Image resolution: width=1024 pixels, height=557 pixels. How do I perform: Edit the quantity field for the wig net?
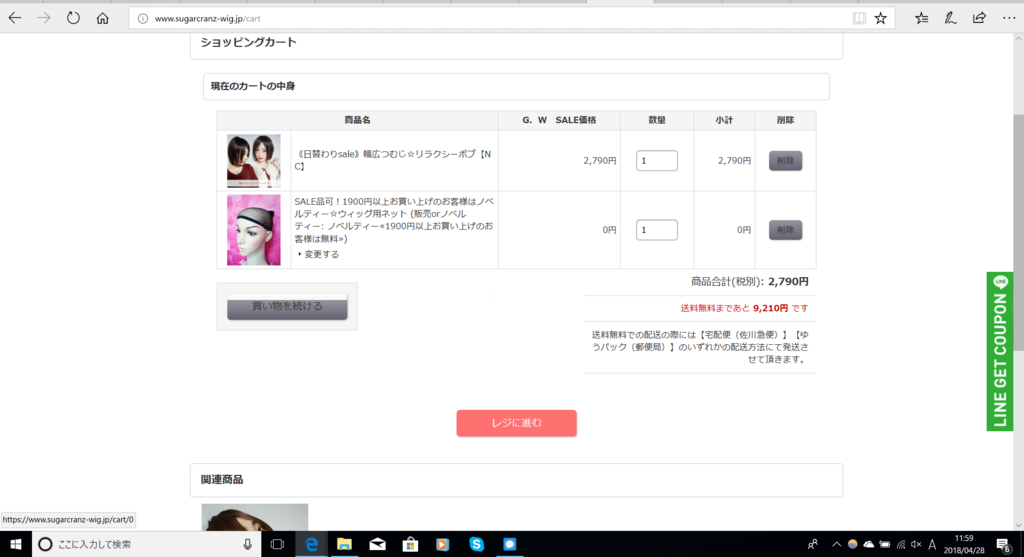656,230
